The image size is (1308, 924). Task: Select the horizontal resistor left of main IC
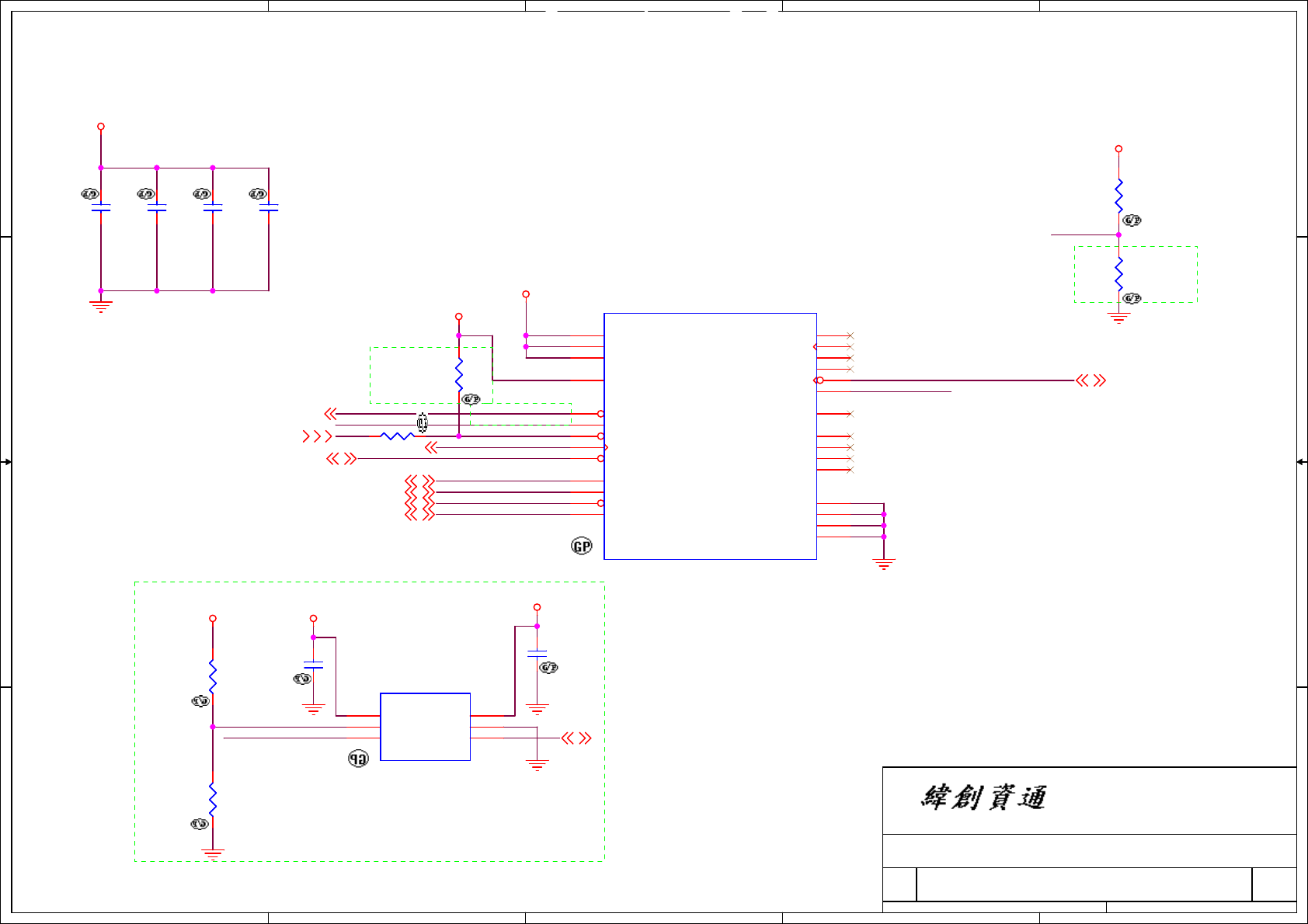pyautogui.click(x=397, y=436)
